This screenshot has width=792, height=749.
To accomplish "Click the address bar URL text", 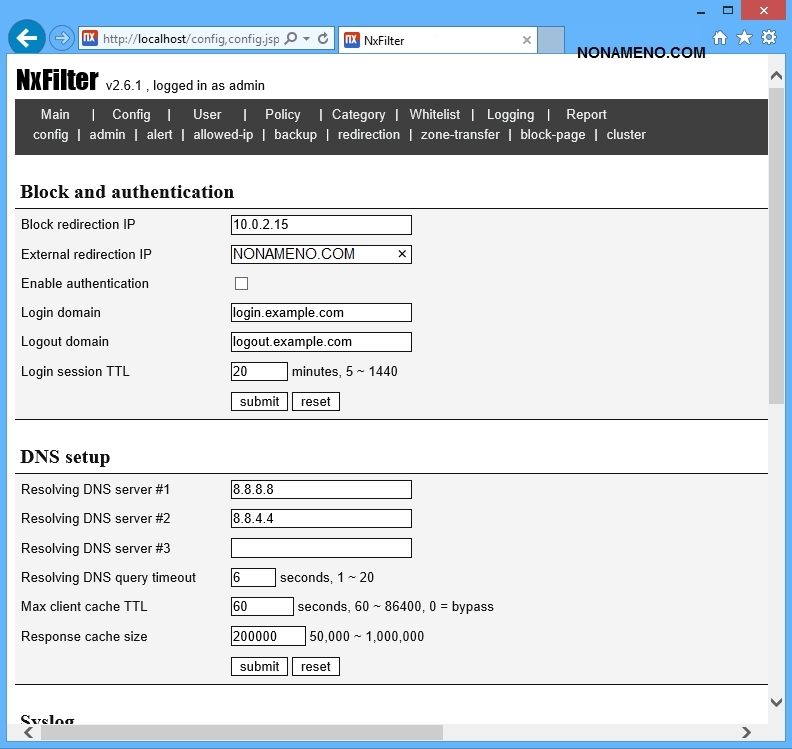I will [x=191, y=39].
